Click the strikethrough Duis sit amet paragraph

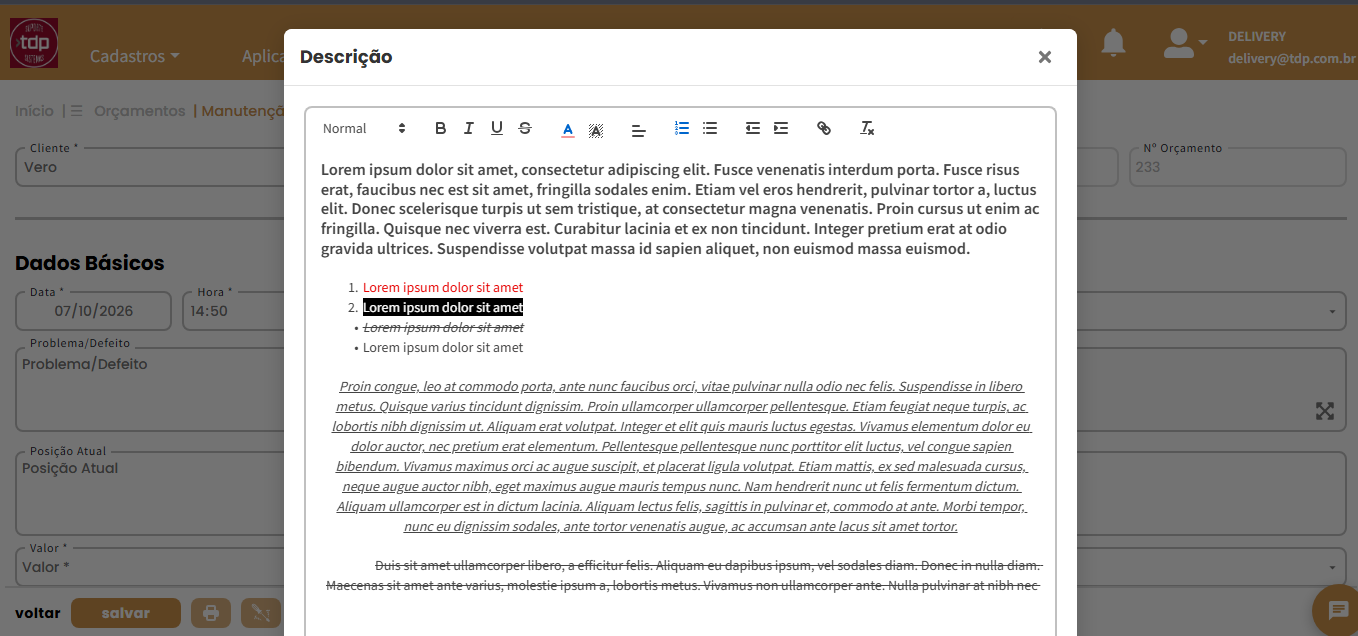(x=683, y=576)
